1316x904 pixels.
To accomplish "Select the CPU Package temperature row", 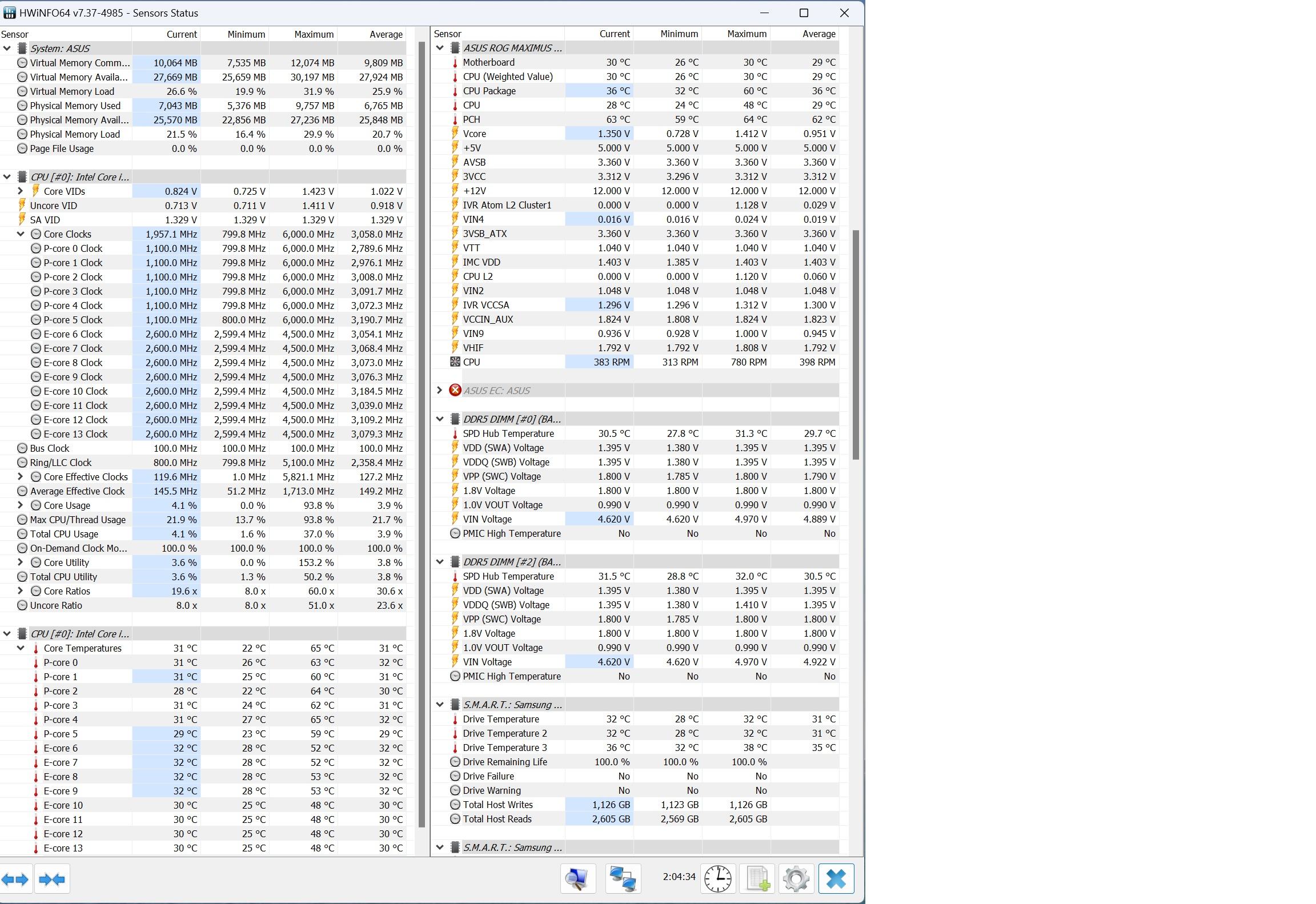I will pos(489,91).
